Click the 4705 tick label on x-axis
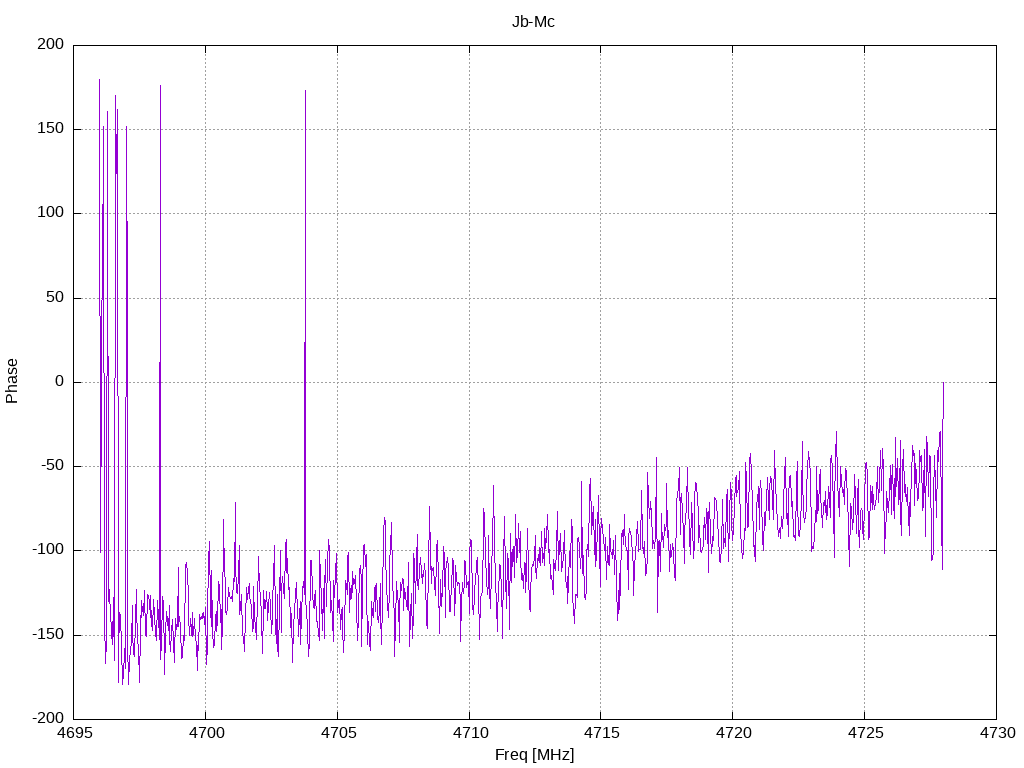Viewport: 1024px width, 768px height. tap(338, 733)
